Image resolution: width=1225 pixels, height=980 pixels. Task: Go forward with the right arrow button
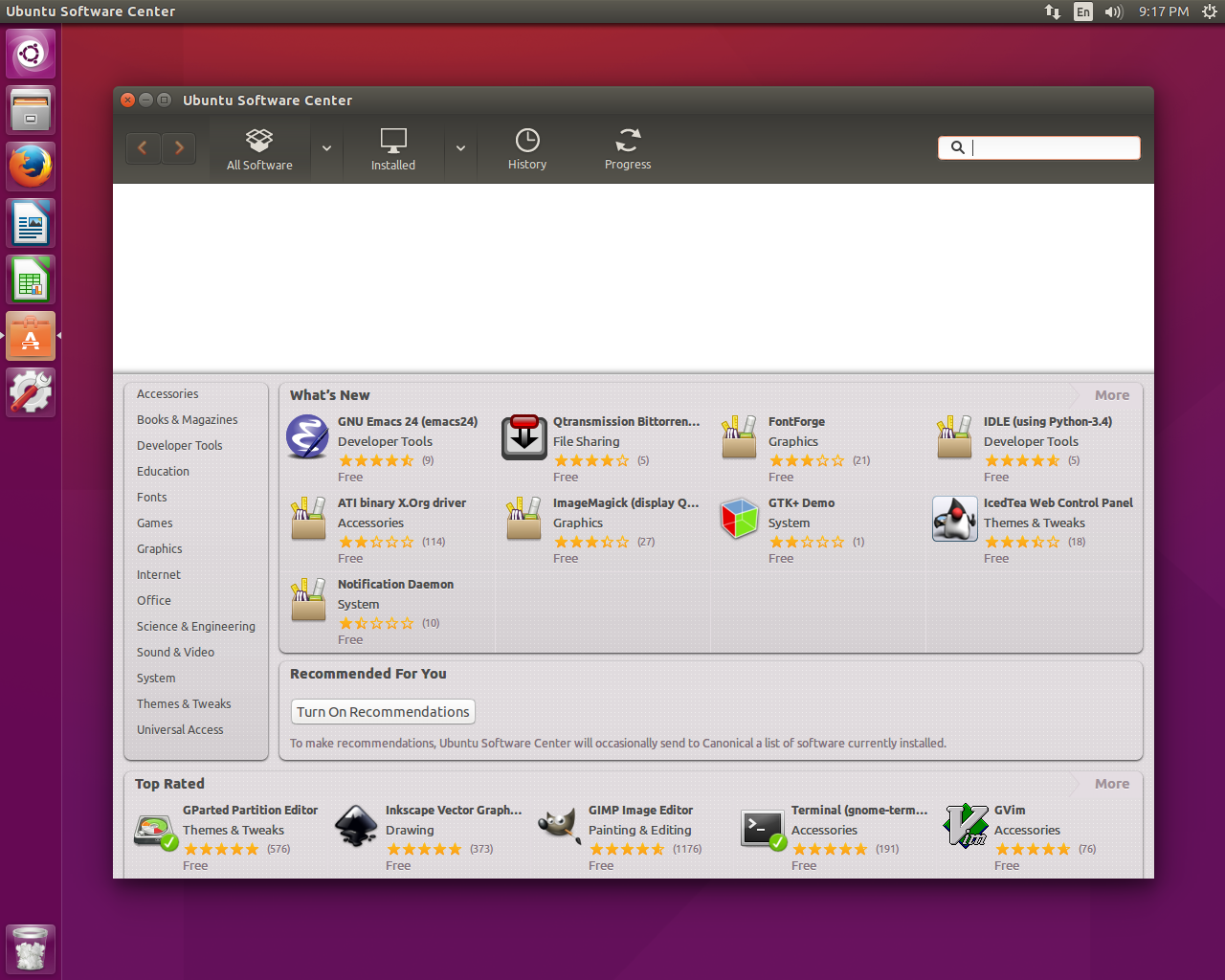click(x=179, y=147)
